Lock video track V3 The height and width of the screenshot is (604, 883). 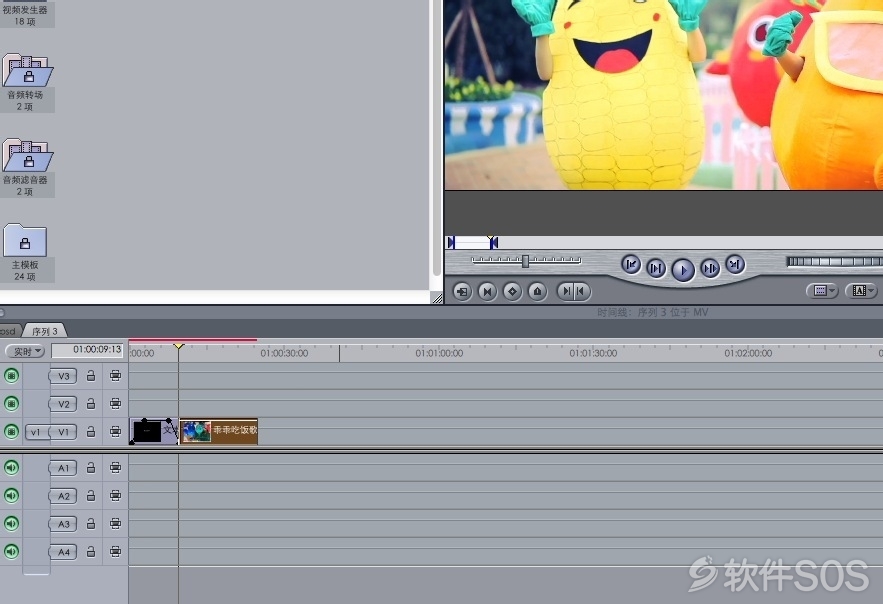91,375
